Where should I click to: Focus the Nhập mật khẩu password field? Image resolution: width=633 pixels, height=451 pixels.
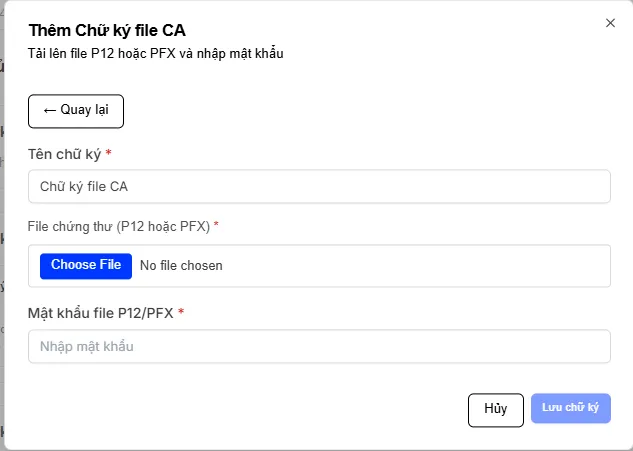tap(319, 347)
